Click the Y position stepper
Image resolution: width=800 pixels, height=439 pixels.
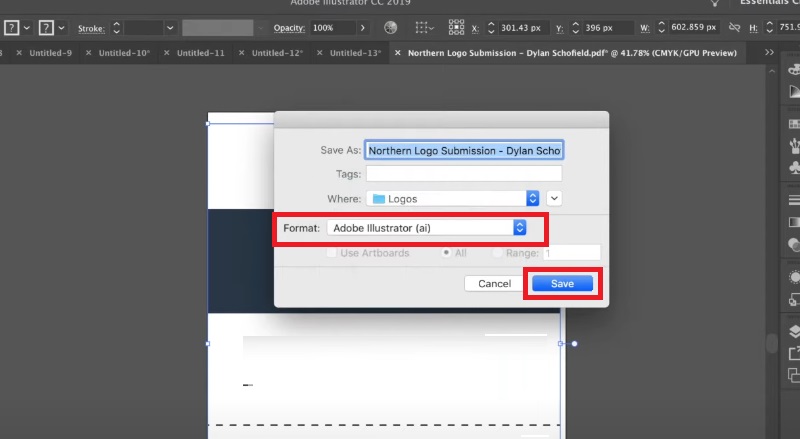pyautogui.click(x=576, y=28)
